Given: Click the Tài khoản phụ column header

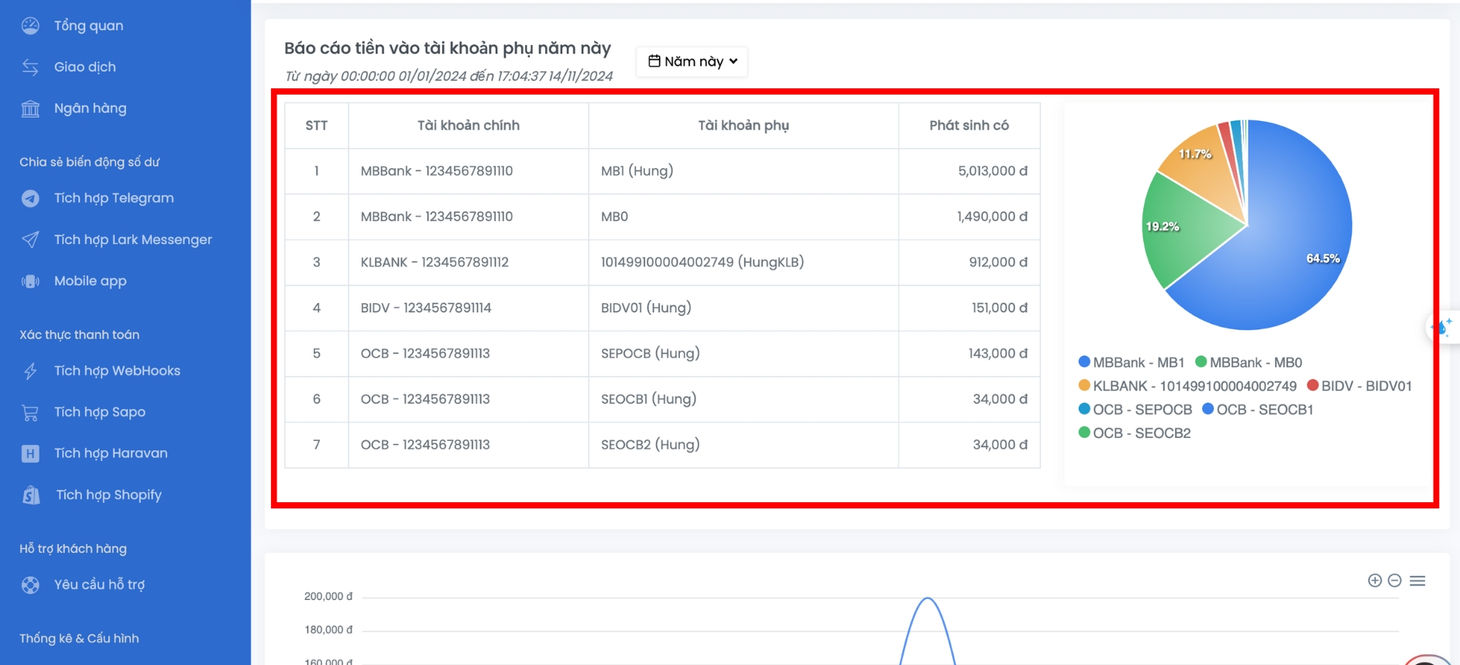Looking at the screenshot, I should tap(744, 126).
